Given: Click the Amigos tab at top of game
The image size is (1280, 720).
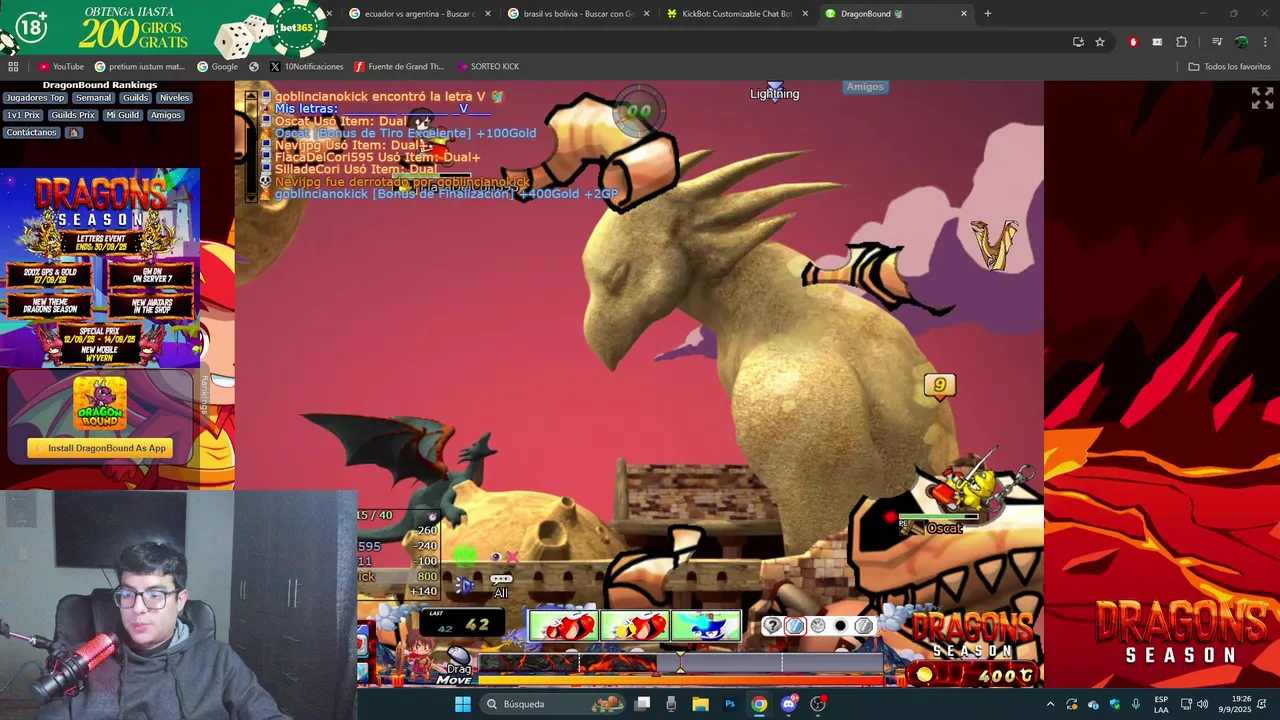Looking at the screenshot, I should (865, 87).
